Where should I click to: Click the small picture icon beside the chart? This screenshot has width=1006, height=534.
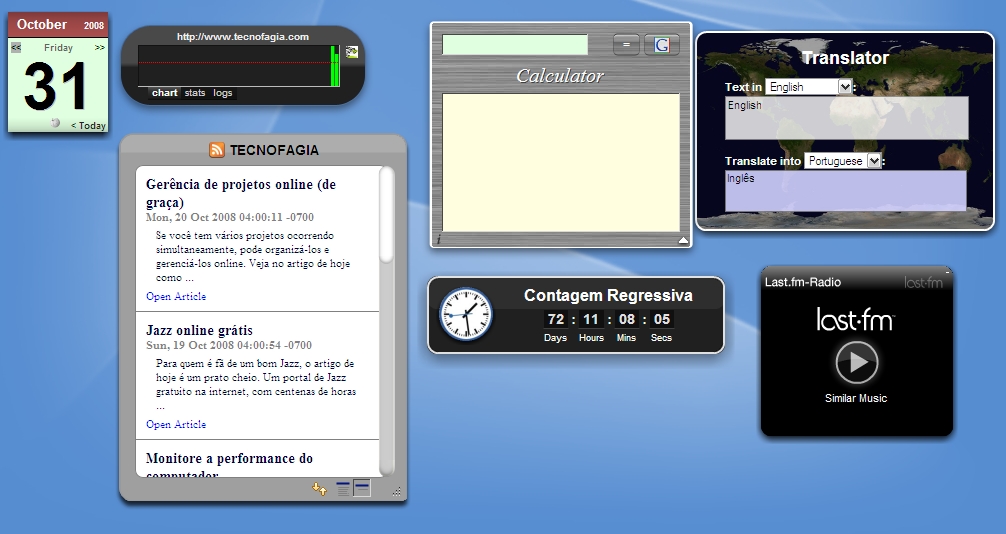[352, 53]
